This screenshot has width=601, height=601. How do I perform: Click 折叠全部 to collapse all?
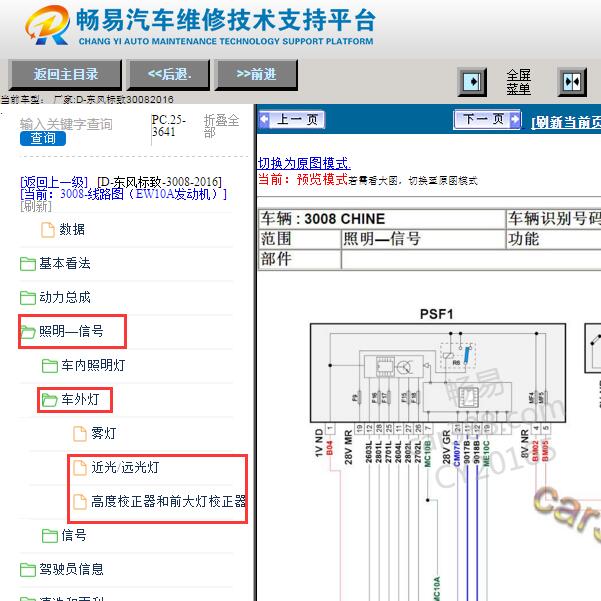tap(221, 126)
